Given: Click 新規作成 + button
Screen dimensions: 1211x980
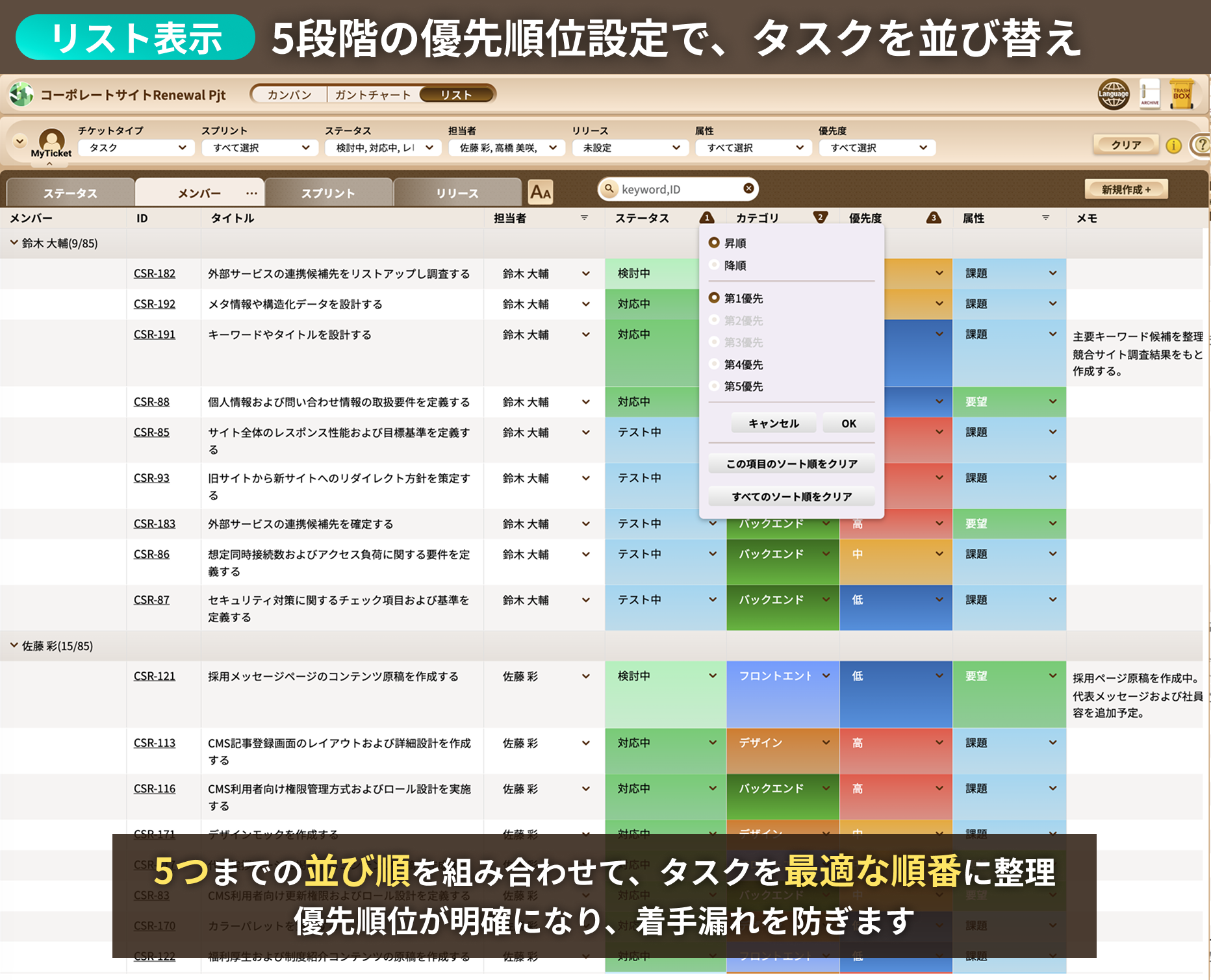Looking at the screenshot, I should 1126,189.
